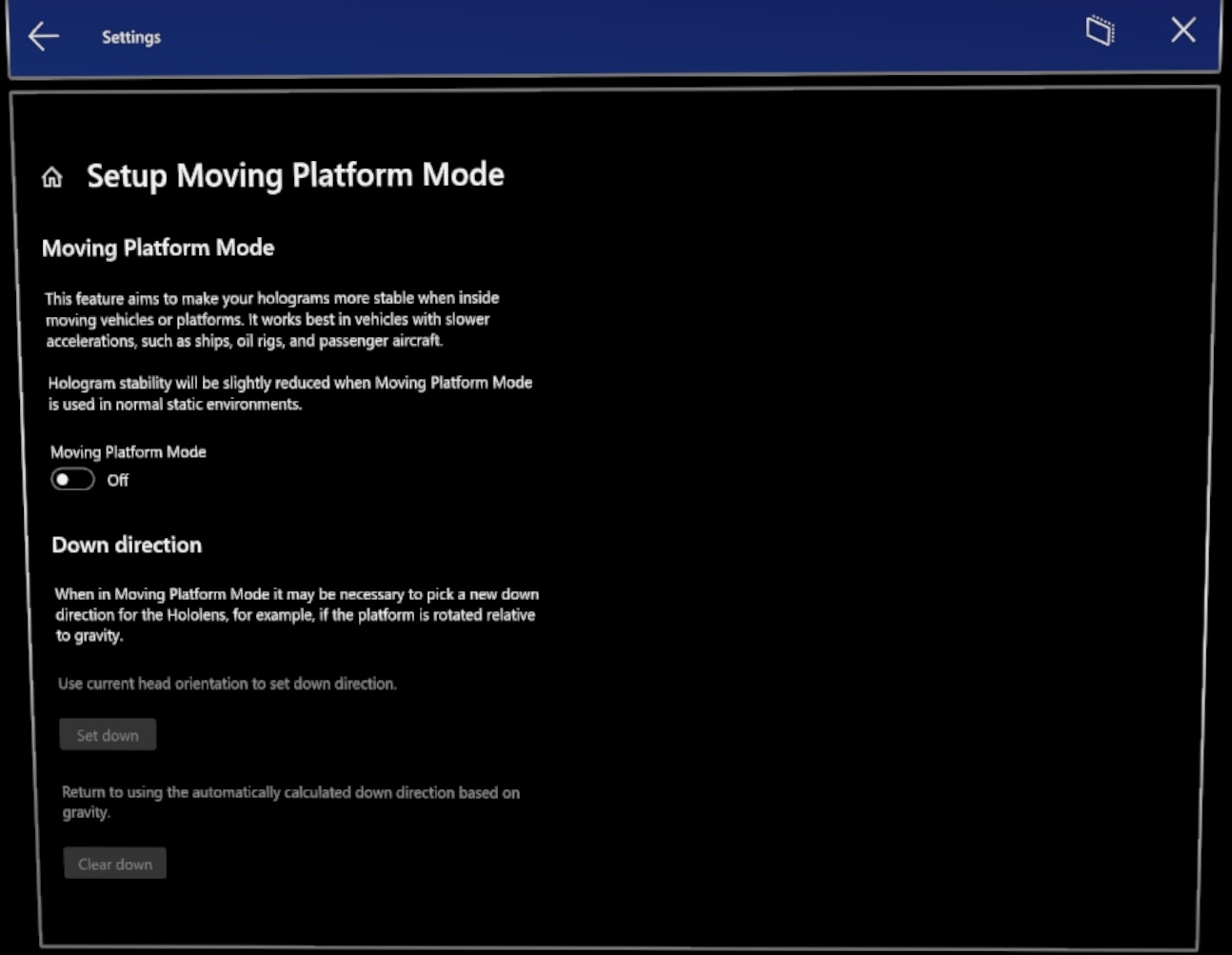Select the Settings label in the title bar

tap(130, 36)
